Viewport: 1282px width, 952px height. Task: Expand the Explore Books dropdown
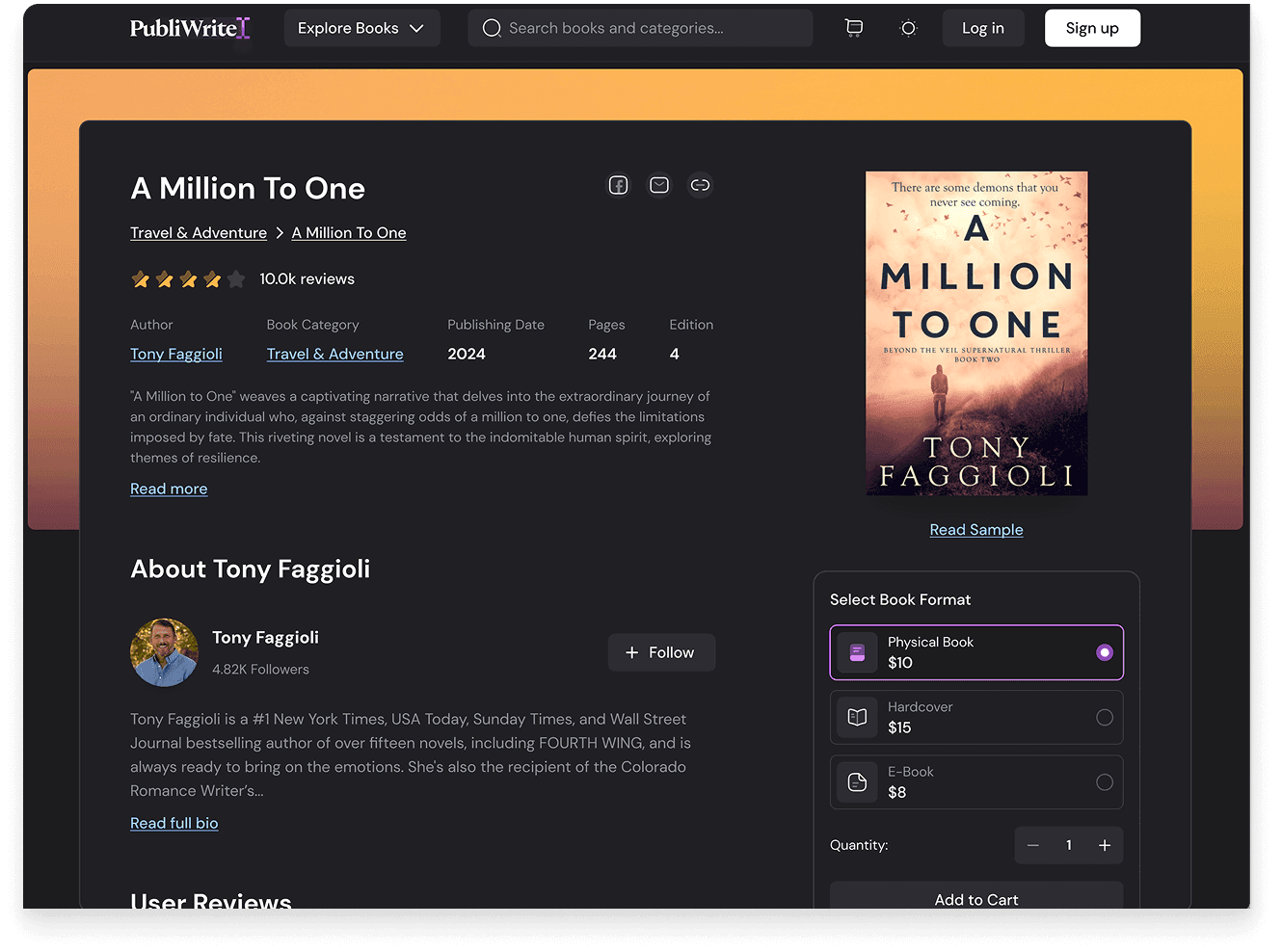(361, 28)
